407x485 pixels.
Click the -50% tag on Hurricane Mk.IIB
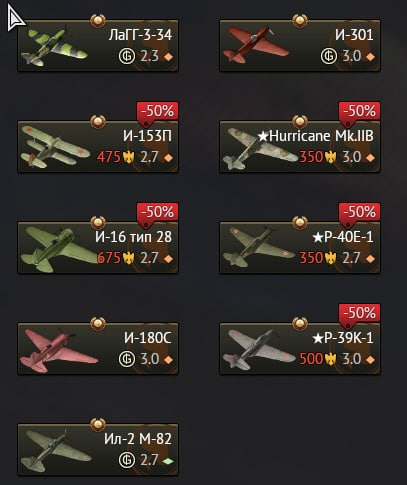coord(359,111)
